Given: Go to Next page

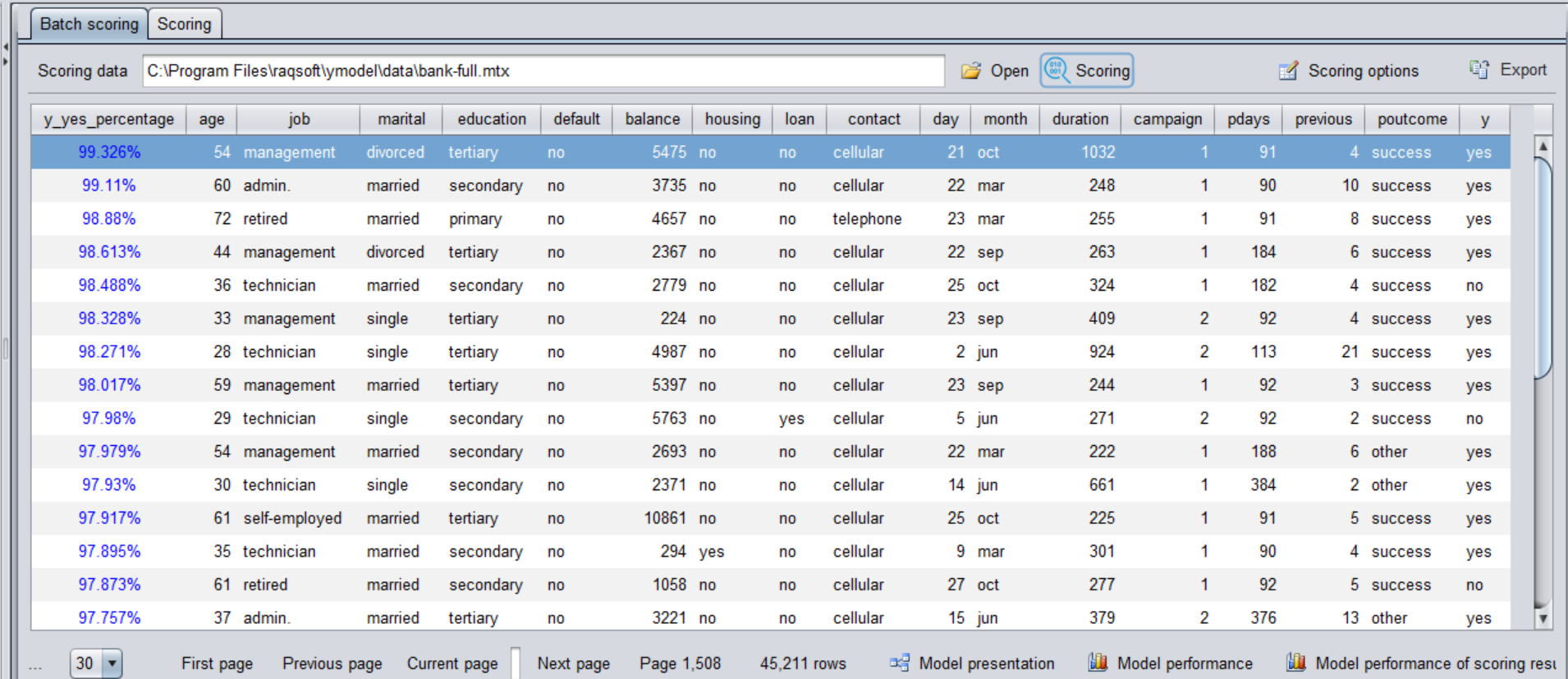Looking at the screenshot, I should click(x=573, y=663).
